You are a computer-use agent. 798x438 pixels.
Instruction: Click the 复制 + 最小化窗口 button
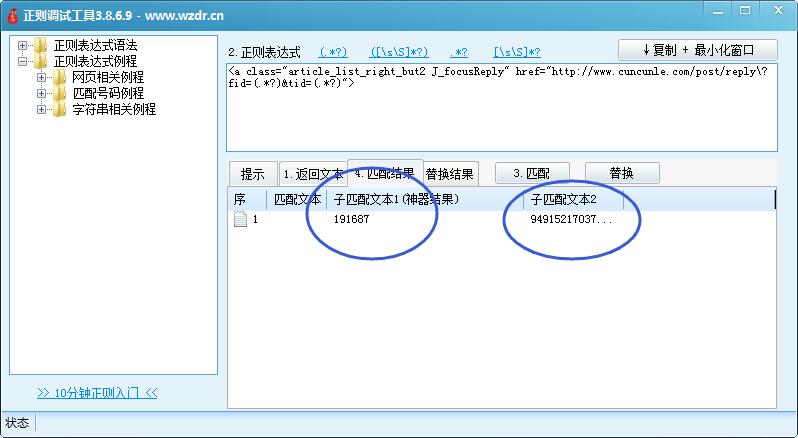[697, 50]
